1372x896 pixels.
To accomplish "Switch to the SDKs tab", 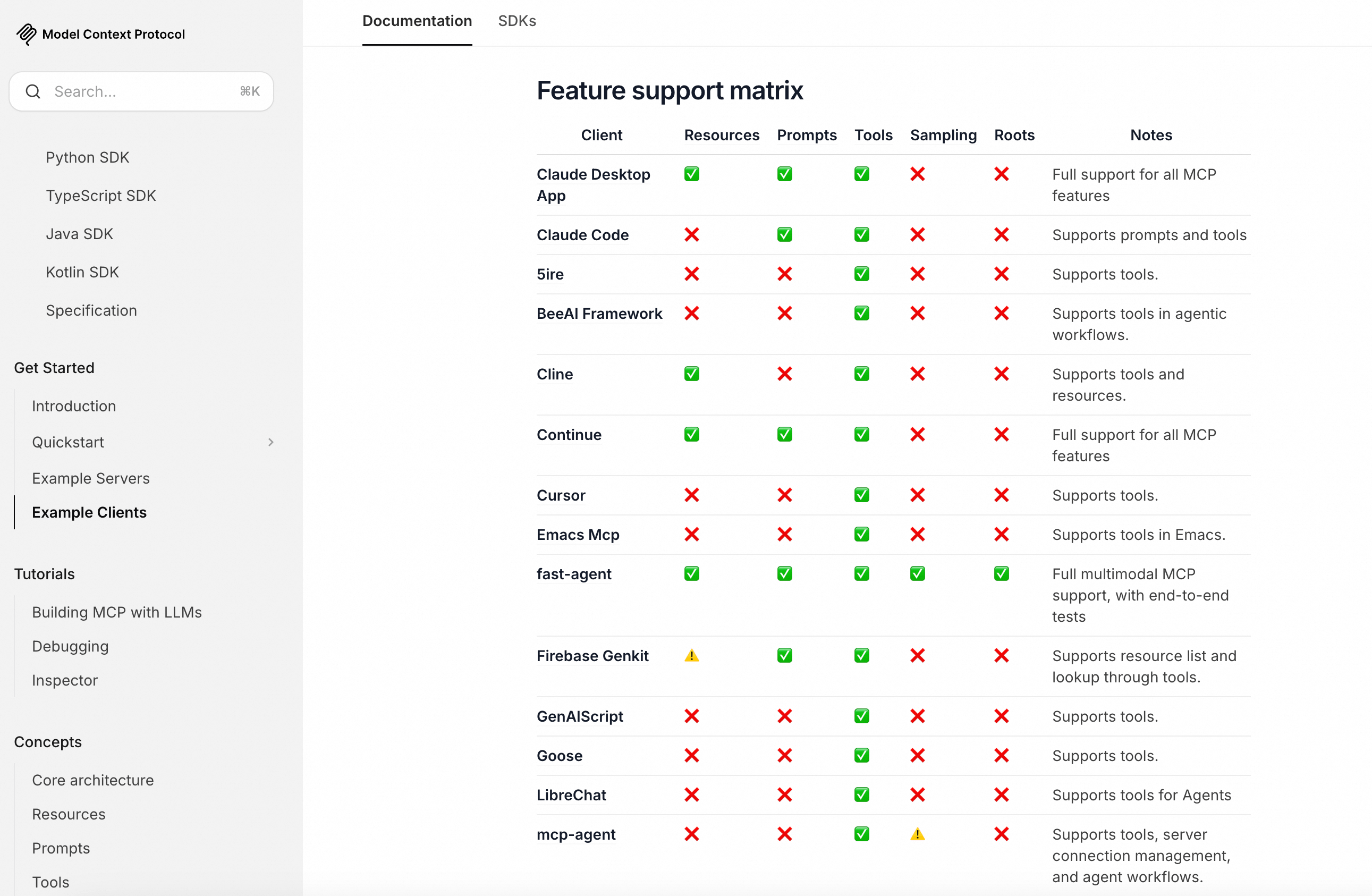I will tap(516, 21).
